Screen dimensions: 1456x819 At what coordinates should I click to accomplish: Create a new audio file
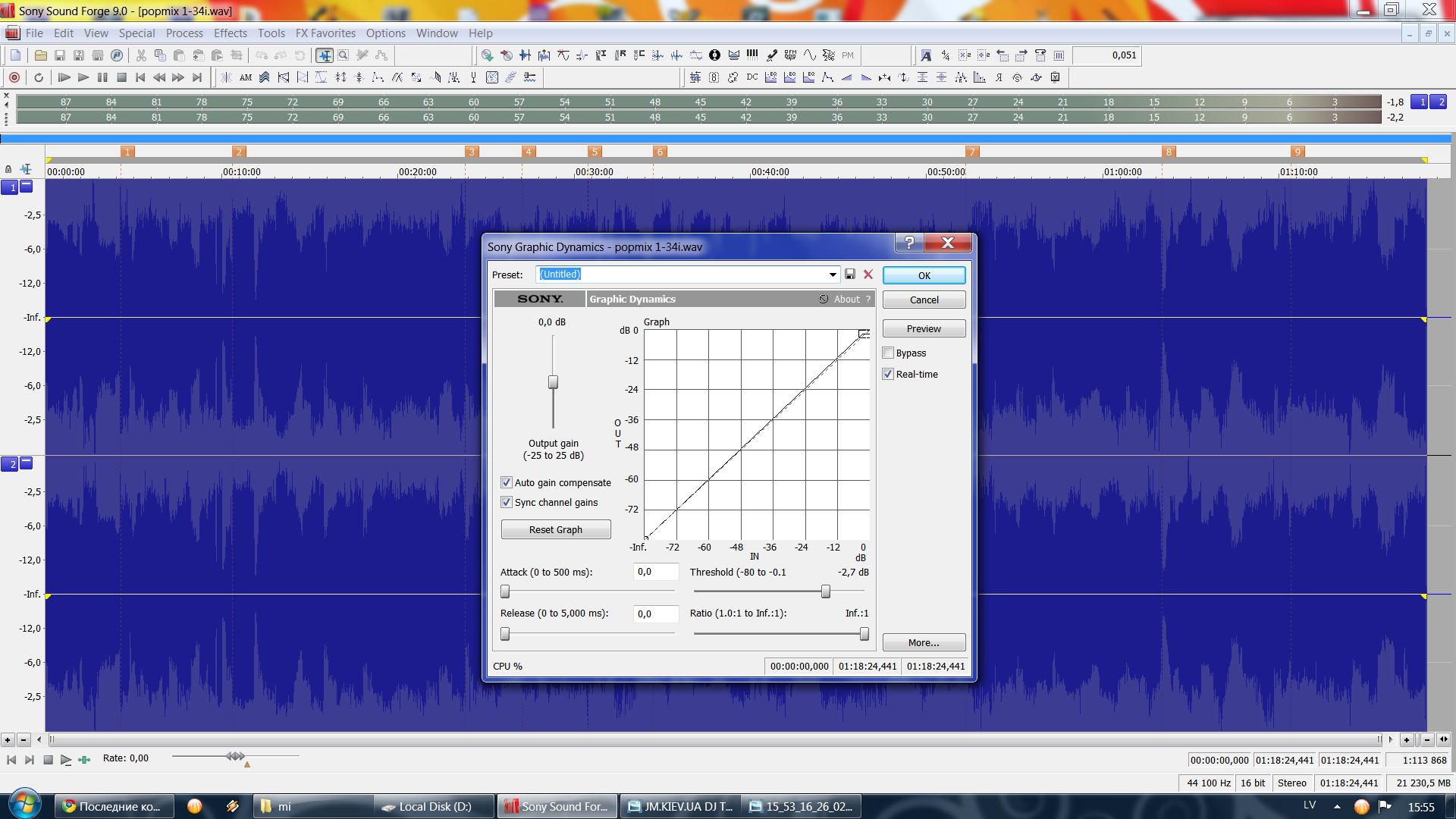(x=15, y=55)
